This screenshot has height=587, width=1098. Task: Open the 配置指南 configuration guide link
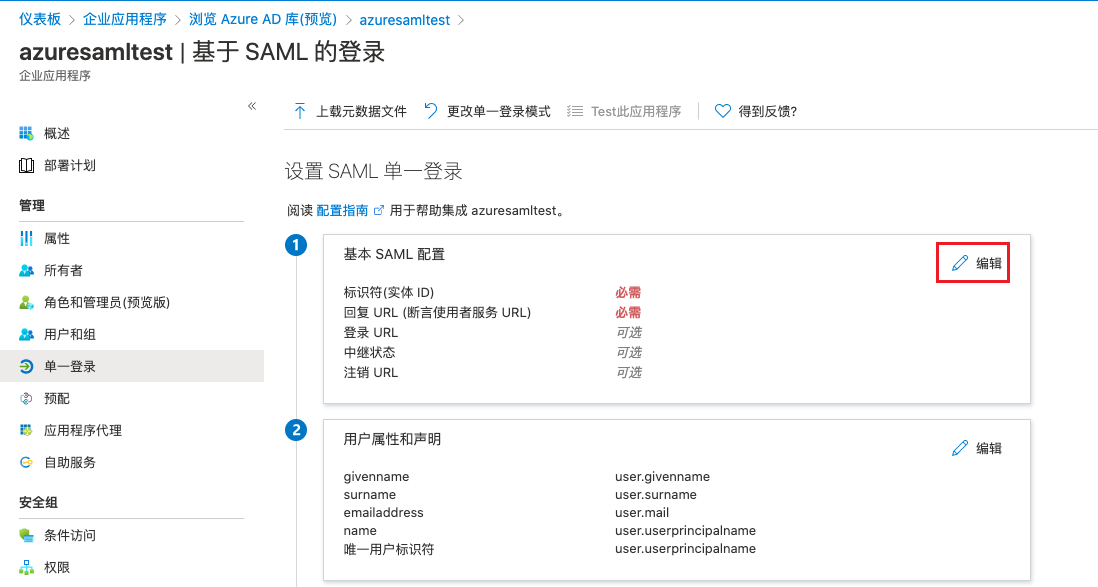pyautogui.click(x=342, y=211)
